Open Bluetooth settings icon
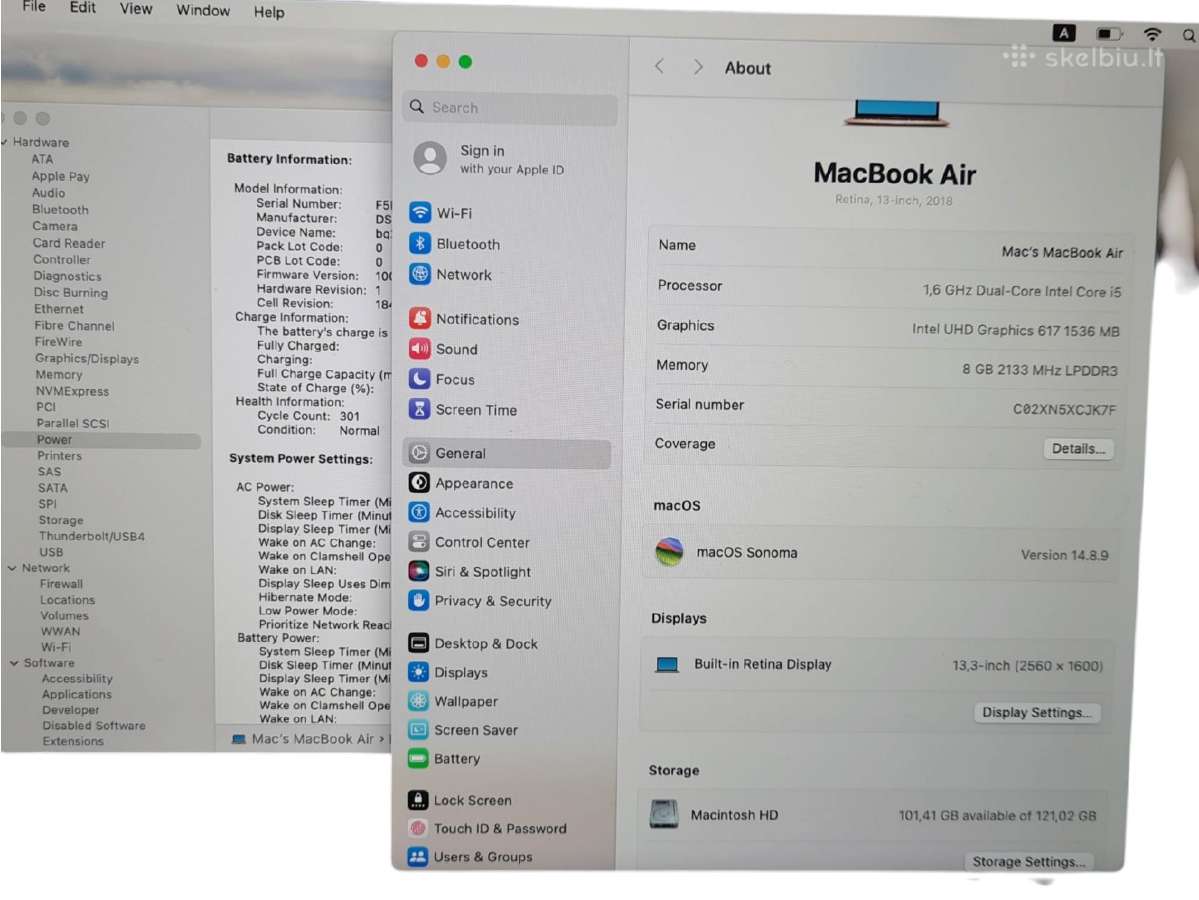Viewport: 1199px width, 900px height. pos(420,243)
